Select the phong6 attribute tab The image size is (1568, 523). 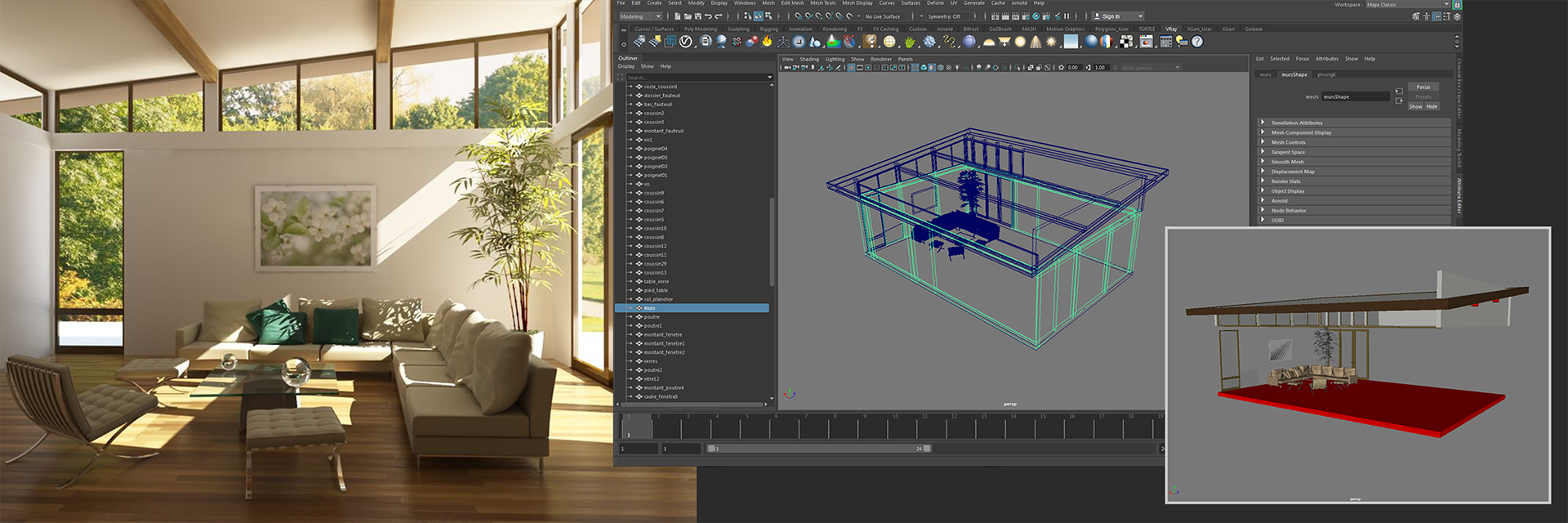tap(1326, 74)
